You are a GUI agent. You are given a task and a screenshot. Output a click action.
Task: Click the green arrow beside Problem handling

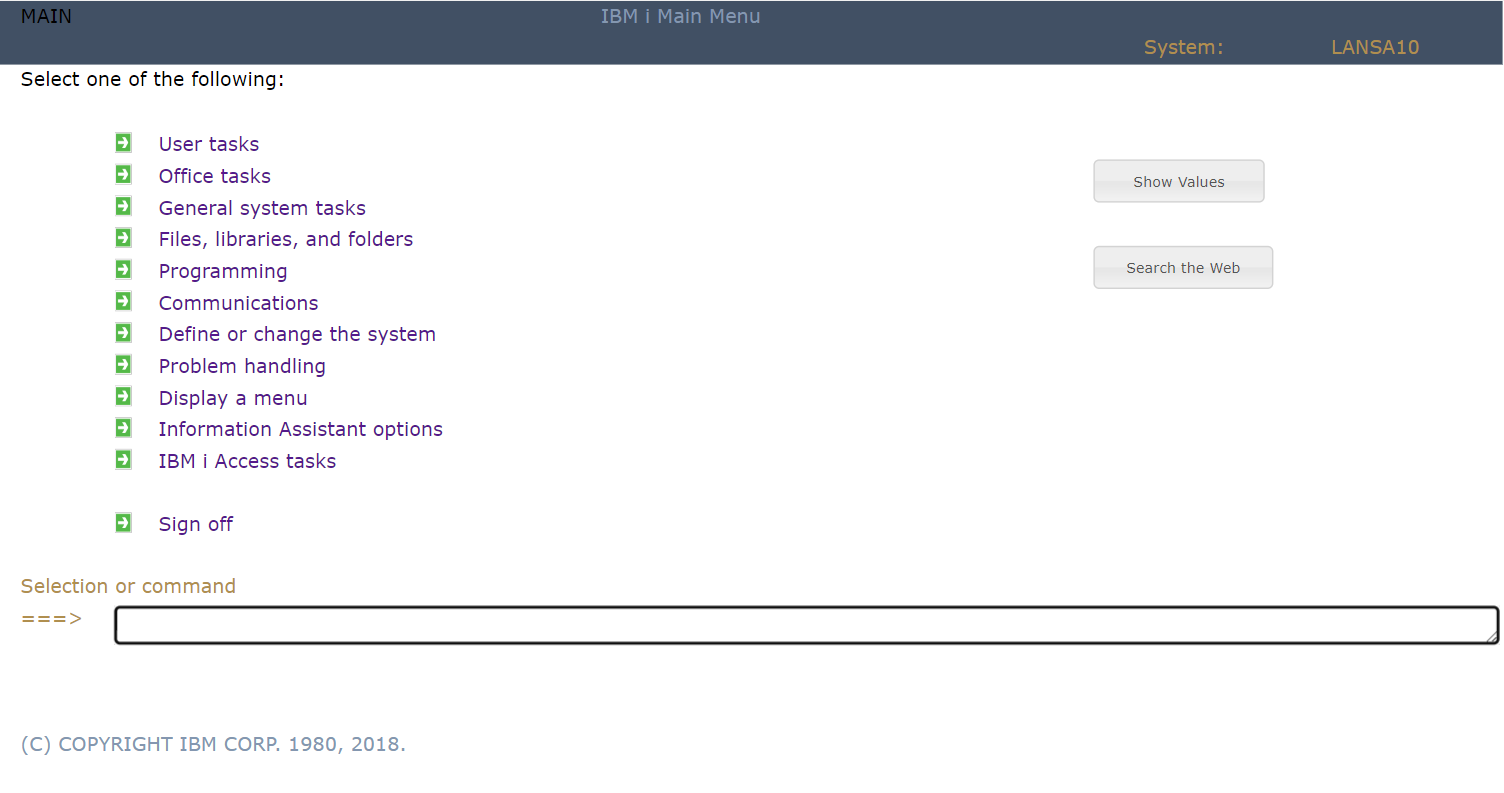tap(123, 365)
